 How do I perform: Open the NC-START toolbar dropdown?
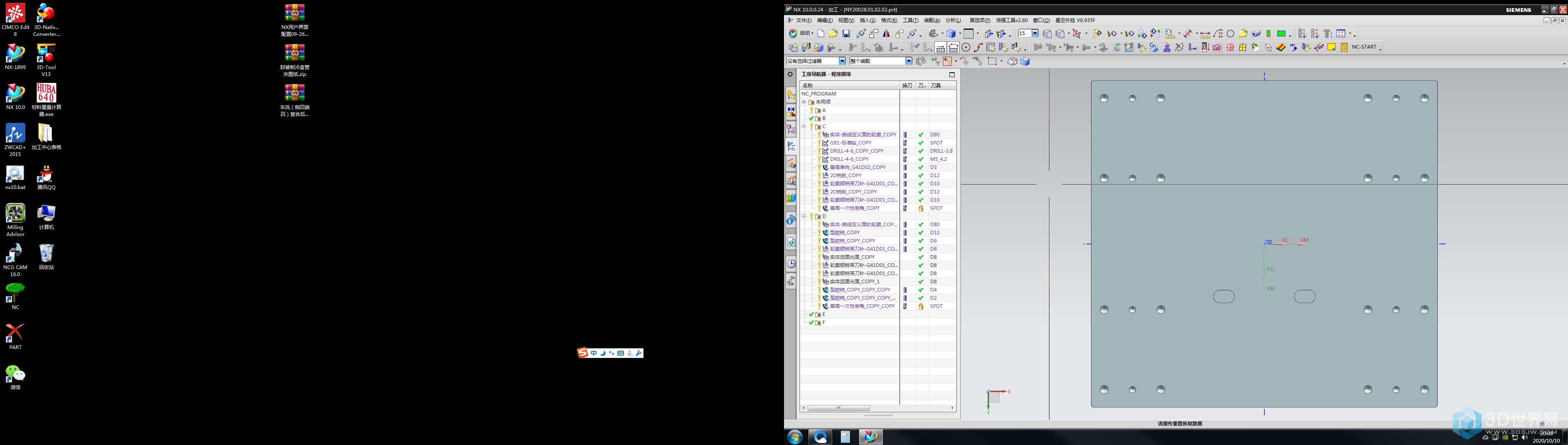(1380, 50)
